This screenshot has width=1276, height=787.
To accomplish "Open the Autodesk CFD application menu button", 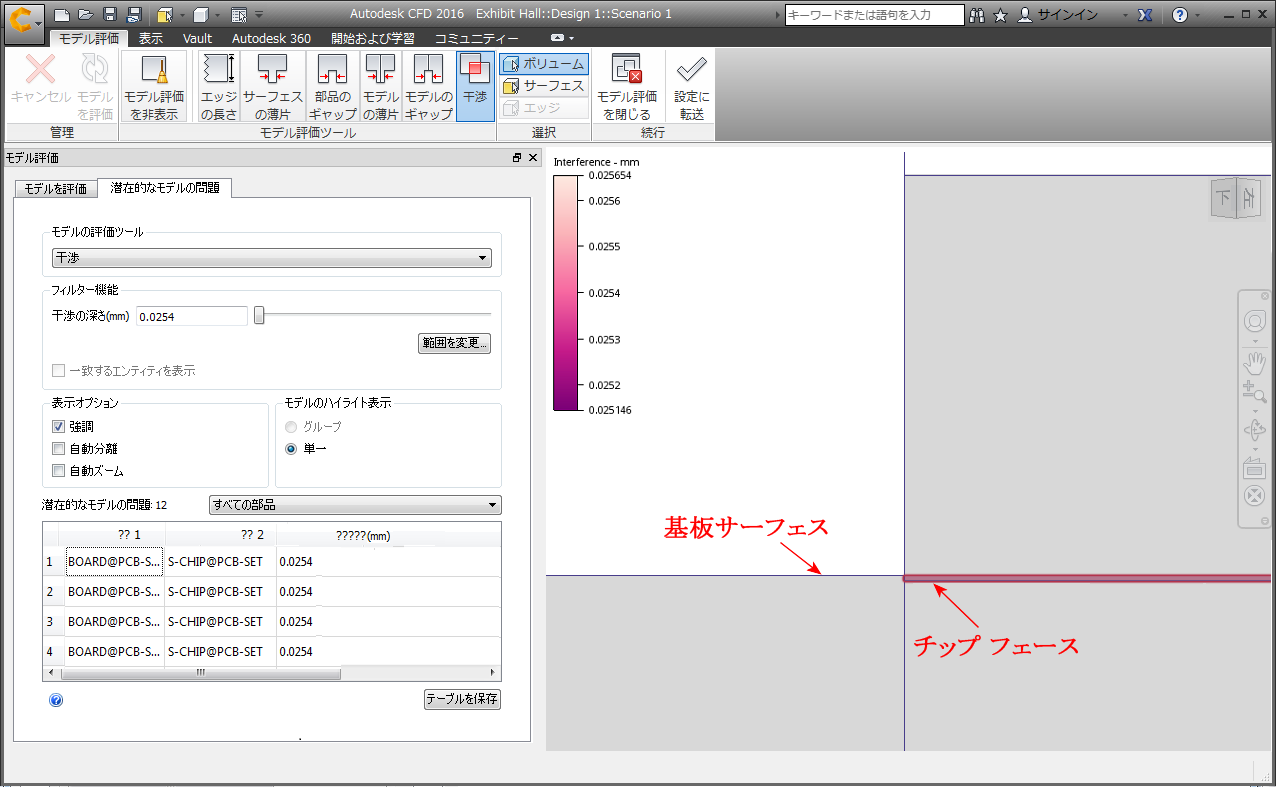I will point(23,22).
